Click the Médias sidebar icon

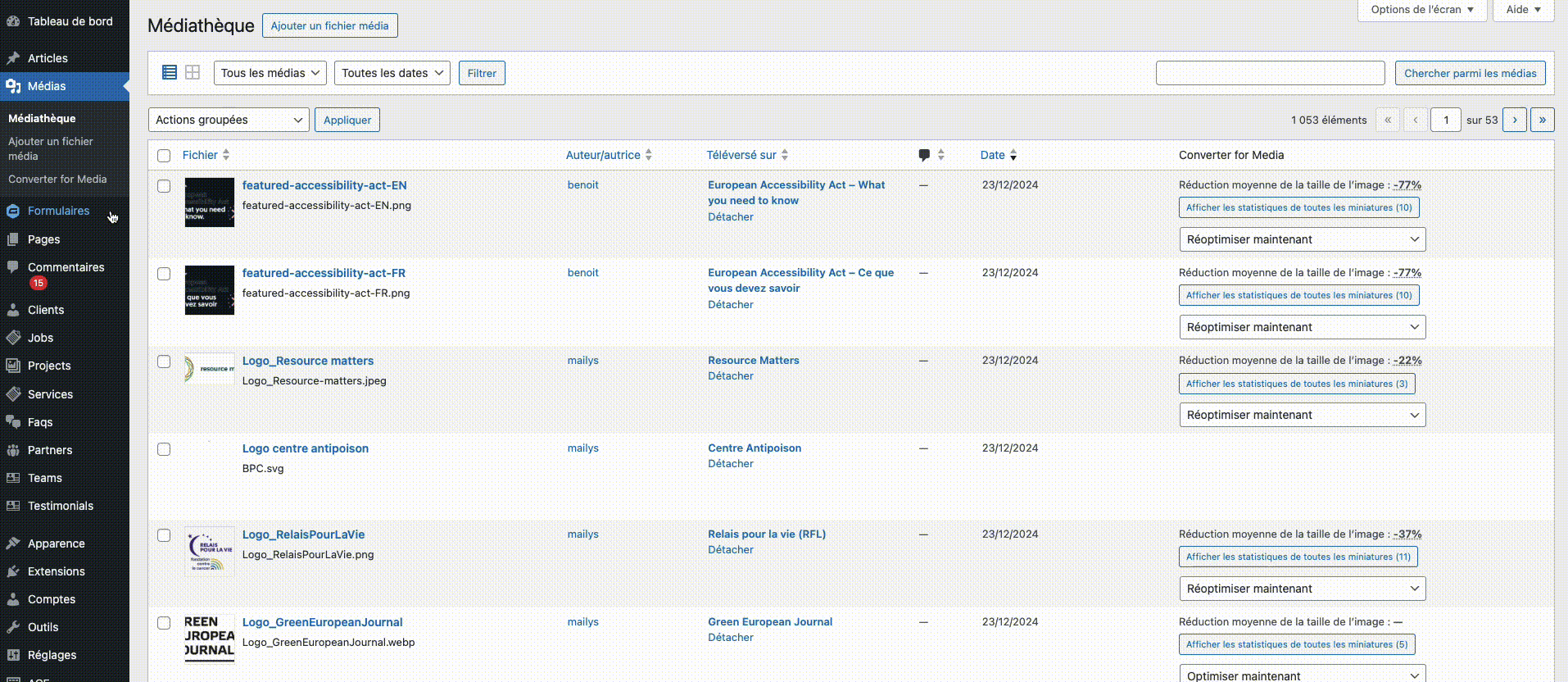(x=13, y=86)
